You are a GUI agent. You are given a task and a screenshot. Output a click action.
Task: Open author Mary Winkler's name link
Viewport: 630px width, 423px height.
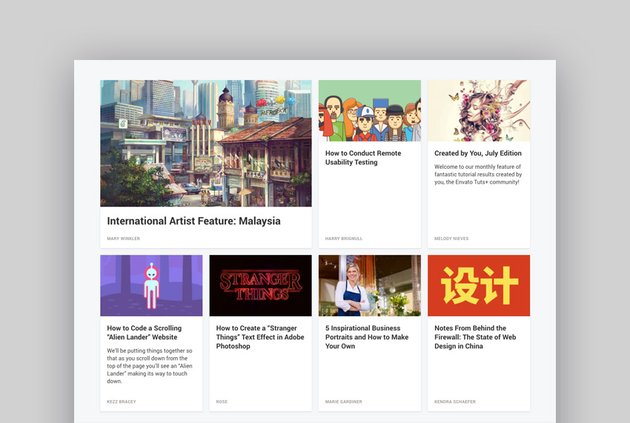[123, 239]
